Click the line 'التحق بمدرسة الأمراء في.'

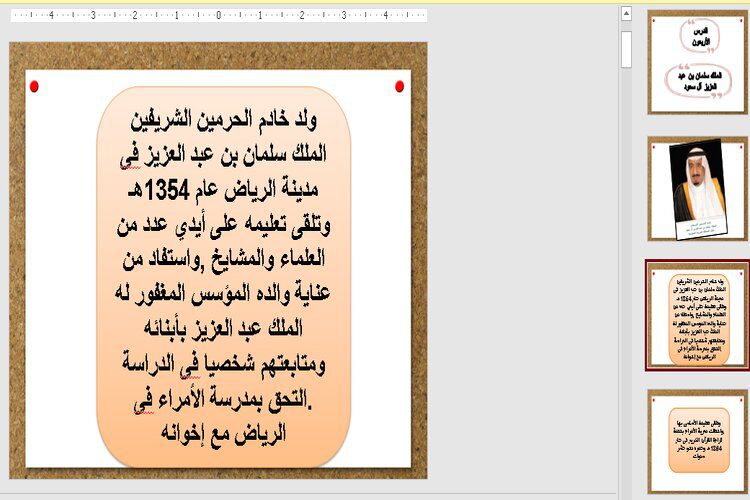coord(223,400)
